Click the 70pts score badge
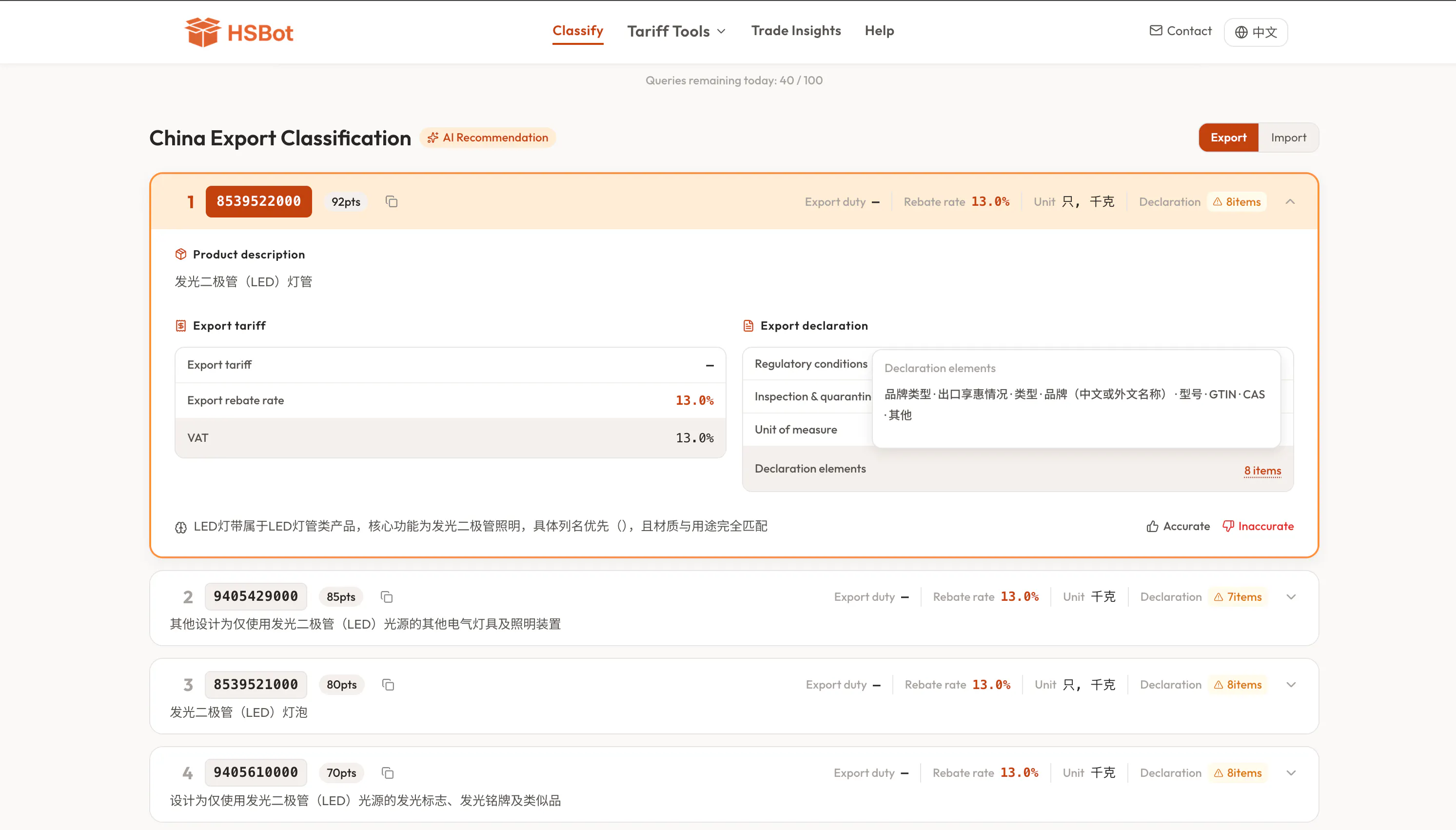The height and width of the screenshot is (830, 1456). click(341, 773)
